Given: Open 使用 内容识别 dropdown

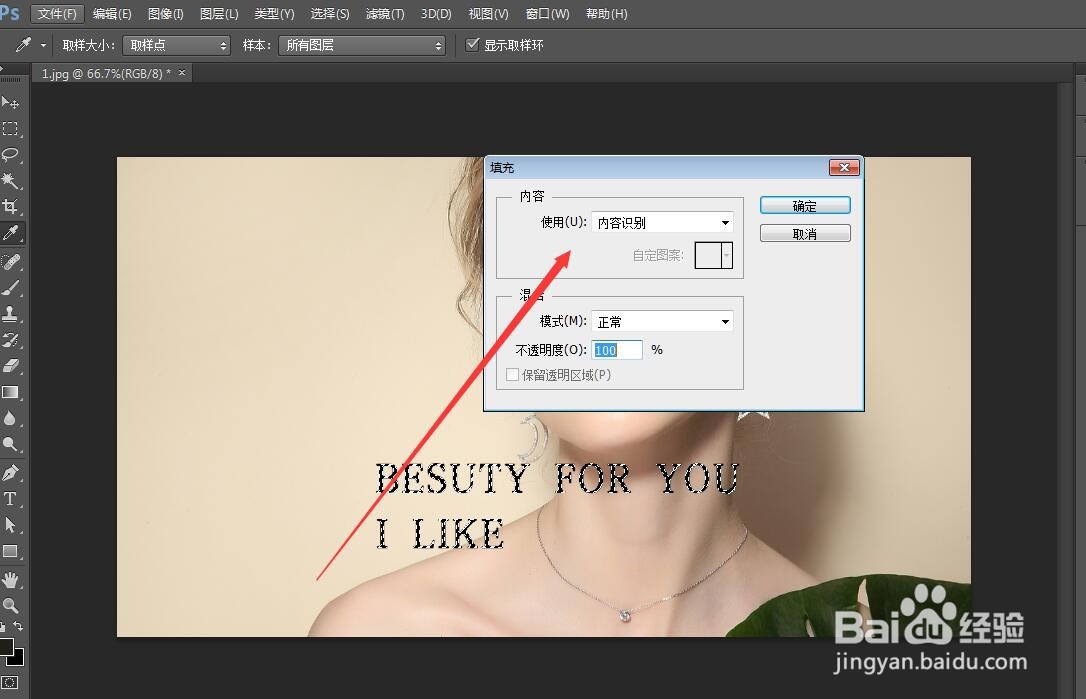Looking at the screenshot, I should [x=663, y=222].
